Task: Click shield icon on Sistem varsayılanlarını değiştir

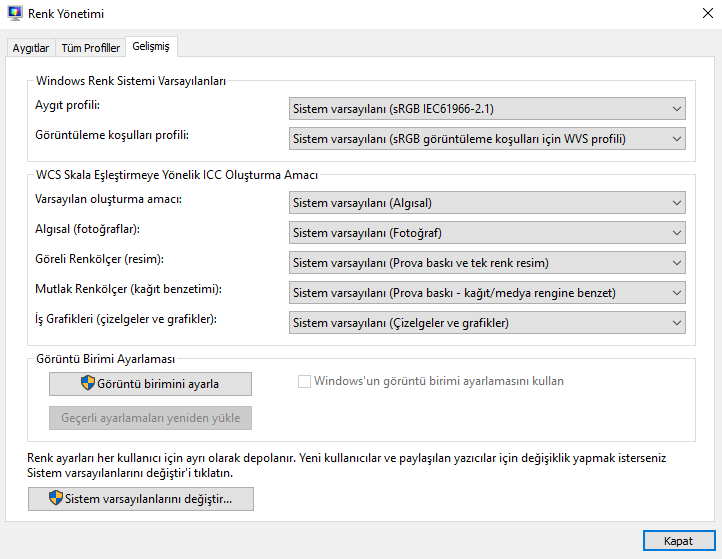Action: [56, 498]
